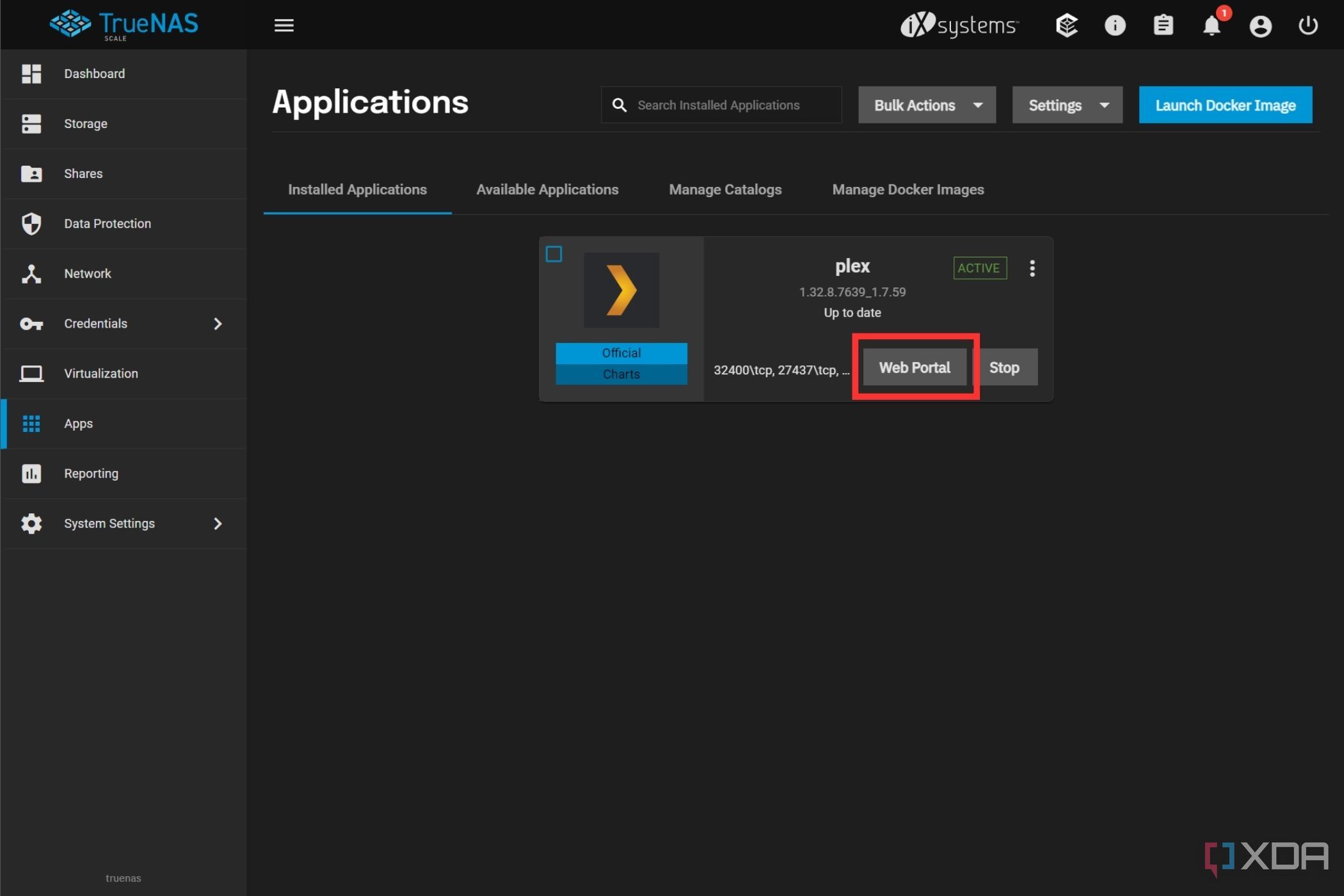The height and width of the screenshot is (896, 1344).
Task: Open the Apps menu item
Action: (124, 423)
